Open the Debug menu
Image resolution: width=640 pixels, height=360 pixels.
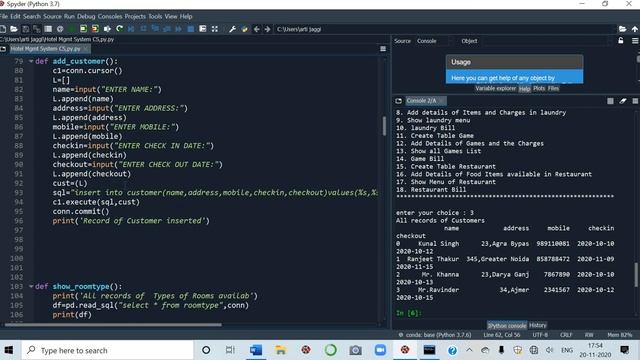[x=86, y=16]
